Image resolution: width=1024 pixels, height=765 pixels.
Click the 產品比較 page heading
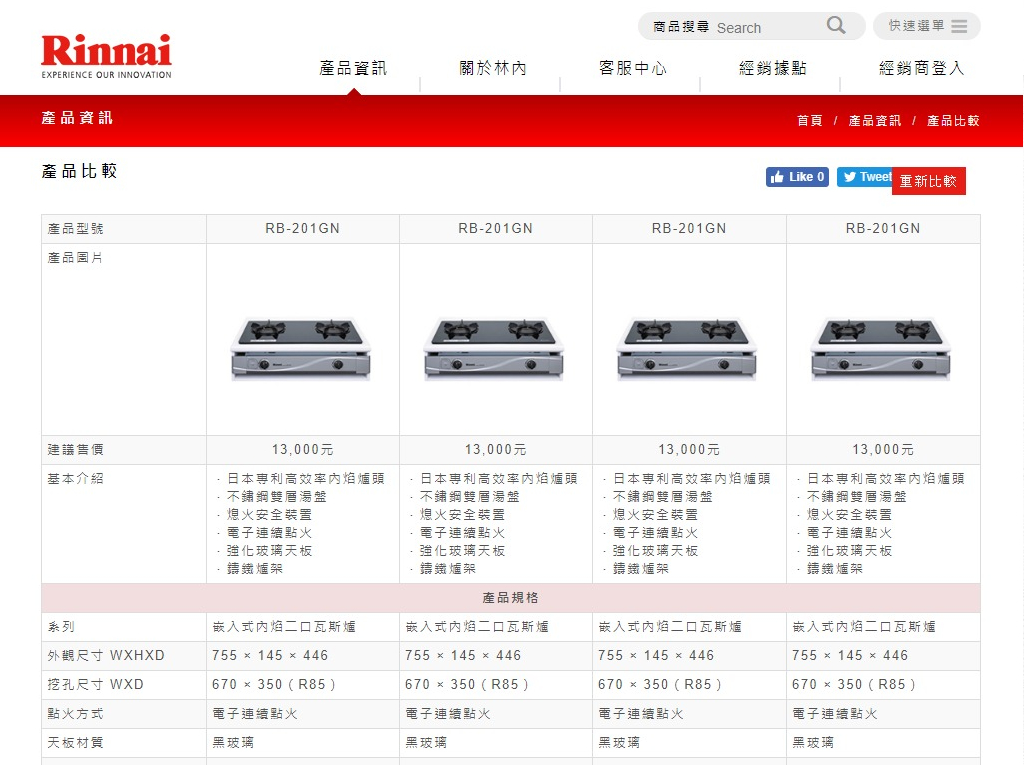pos(79,171)
